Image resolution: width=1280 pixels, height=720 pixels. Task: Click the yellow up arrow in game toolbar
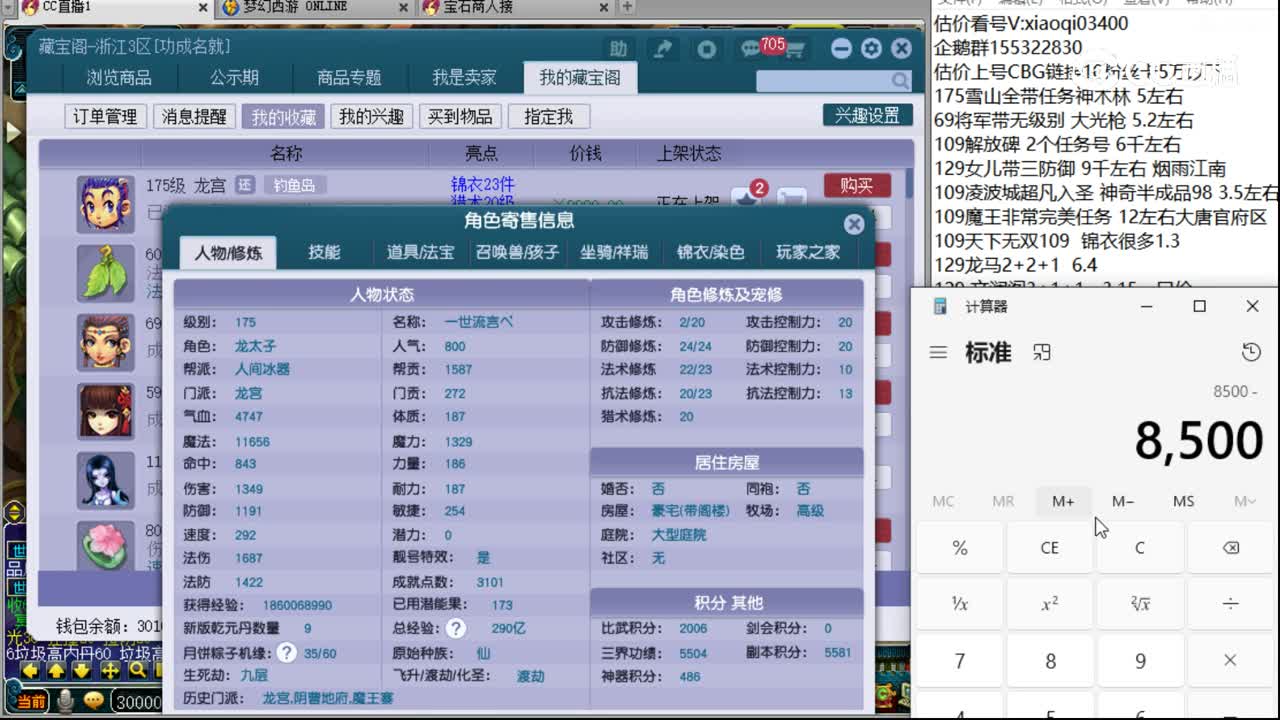pyautogui.click(x=56, y=671)
